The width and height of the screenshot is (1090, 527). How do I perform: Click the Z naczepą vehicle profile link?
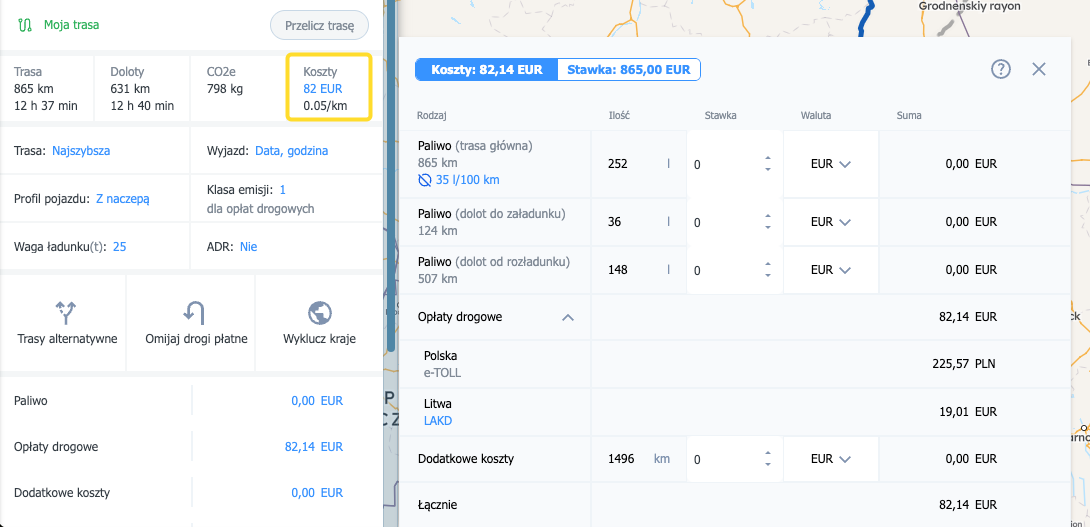tap(123, 199)
